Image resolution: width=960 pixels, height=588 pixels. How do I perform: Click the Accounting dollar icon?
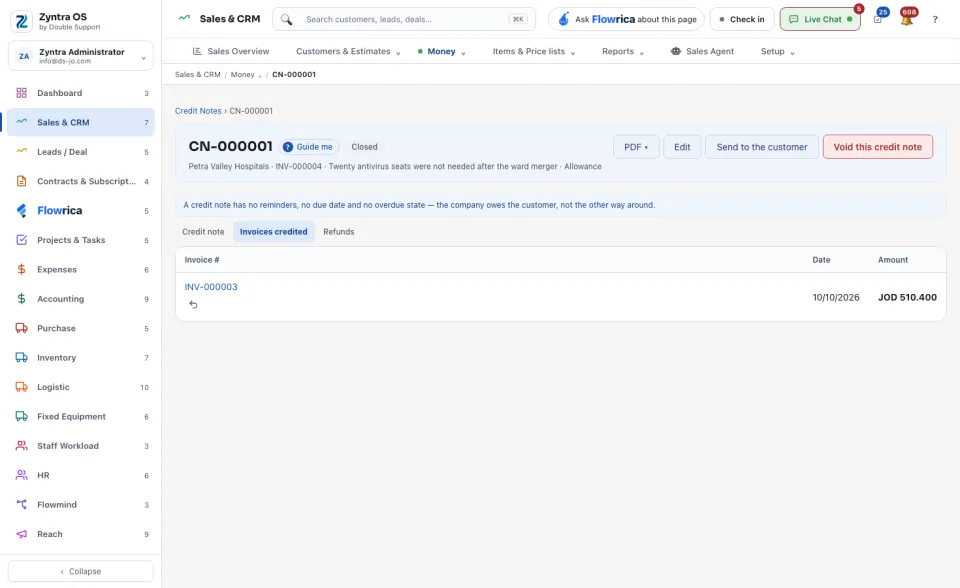point(21,298)
